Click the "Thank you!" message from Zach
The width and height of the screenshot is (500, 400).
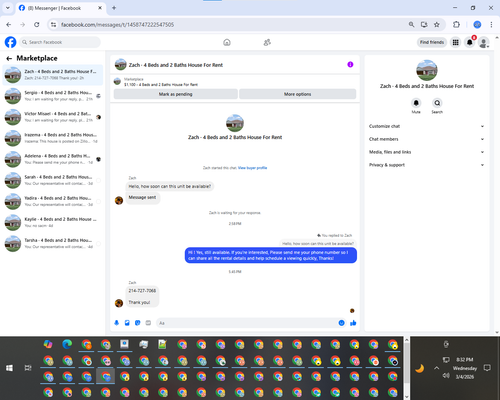click(x=139, y=302)
